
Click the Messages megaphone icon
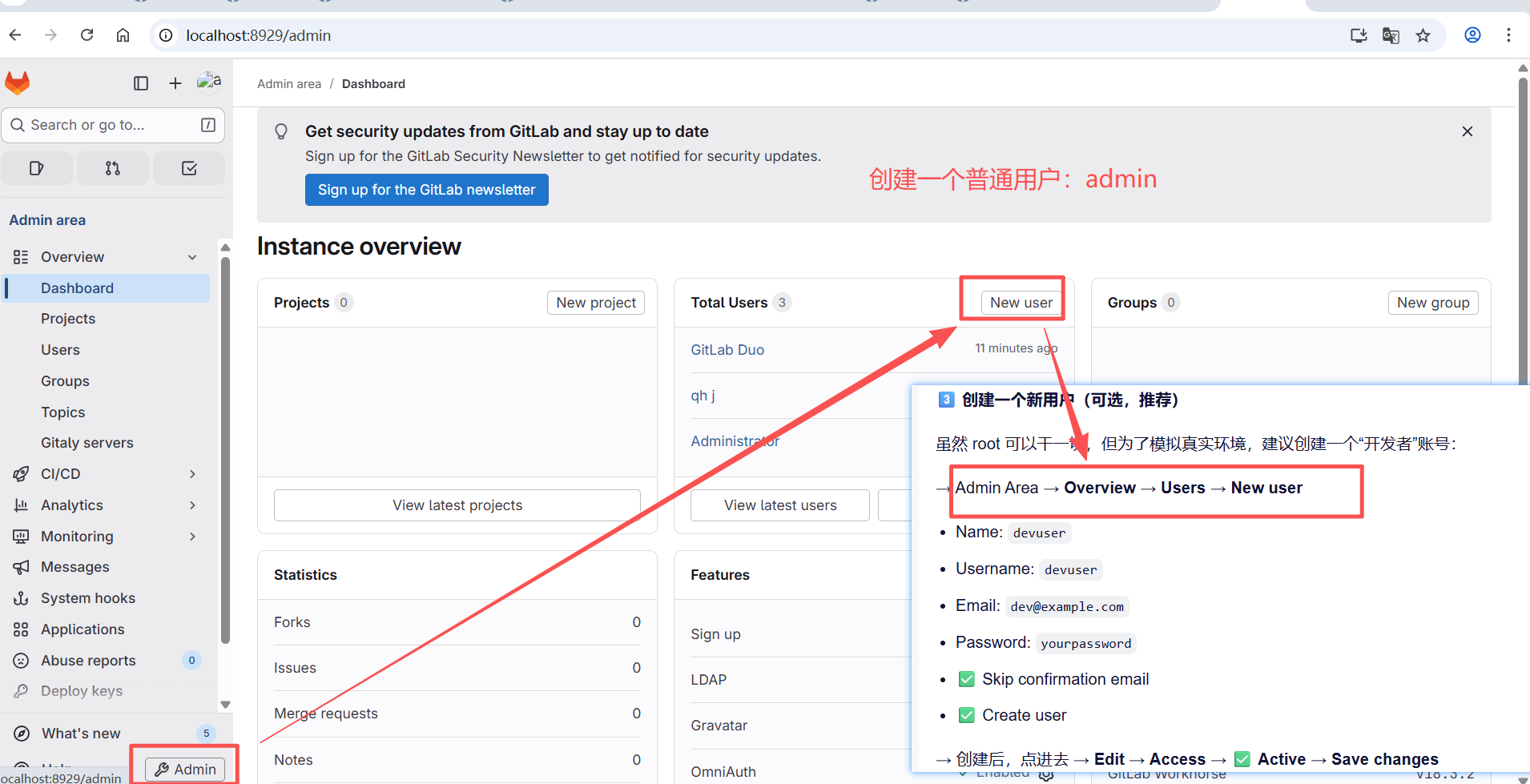pos(21,567)
